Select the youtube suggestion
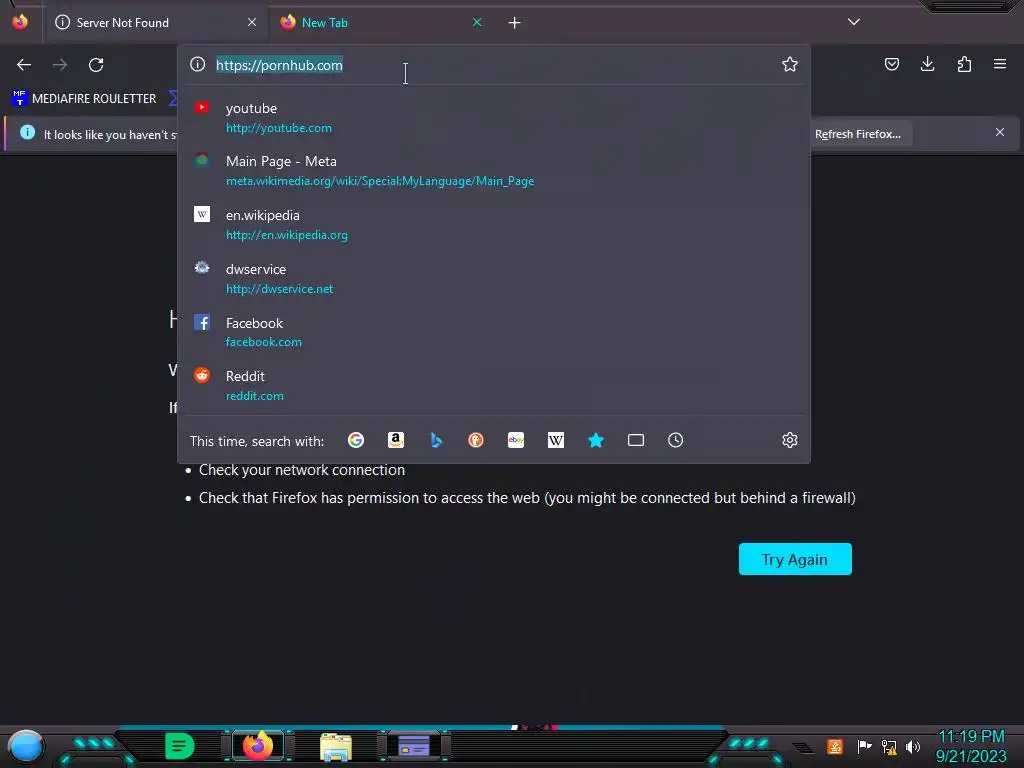 [x=494, y=118]
